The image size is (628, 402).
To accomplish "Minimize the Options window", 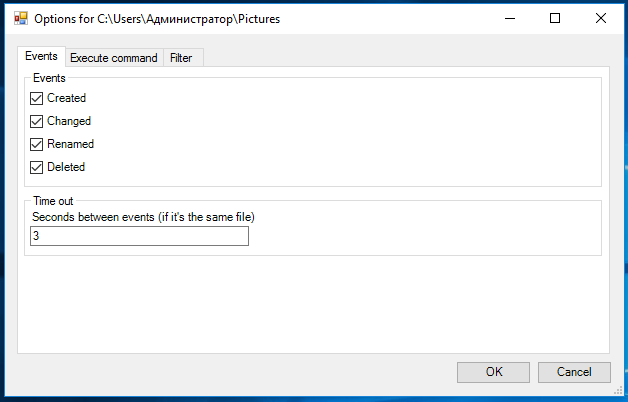I will pos(510,18).
